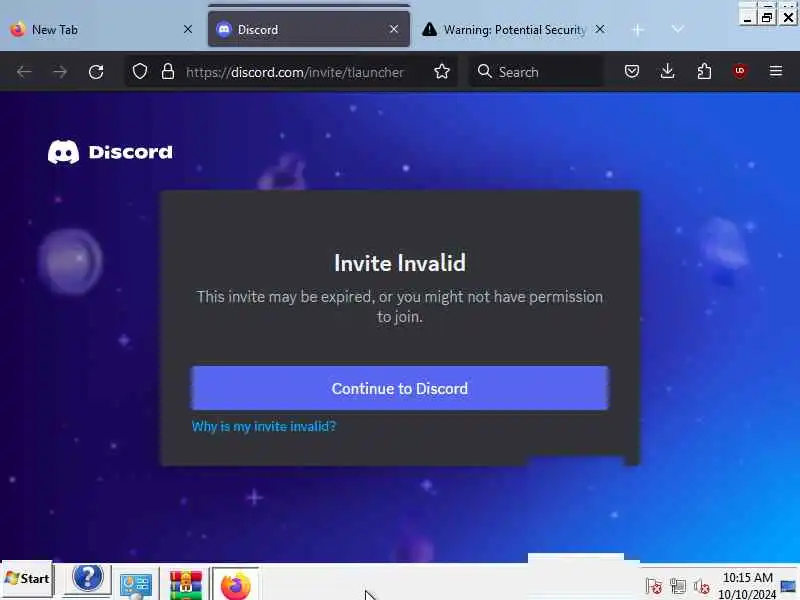The width and height of the screenshot is (800, 600).
Task: Open the Help question mark taskbar icon
Action: tap(87, 579)
